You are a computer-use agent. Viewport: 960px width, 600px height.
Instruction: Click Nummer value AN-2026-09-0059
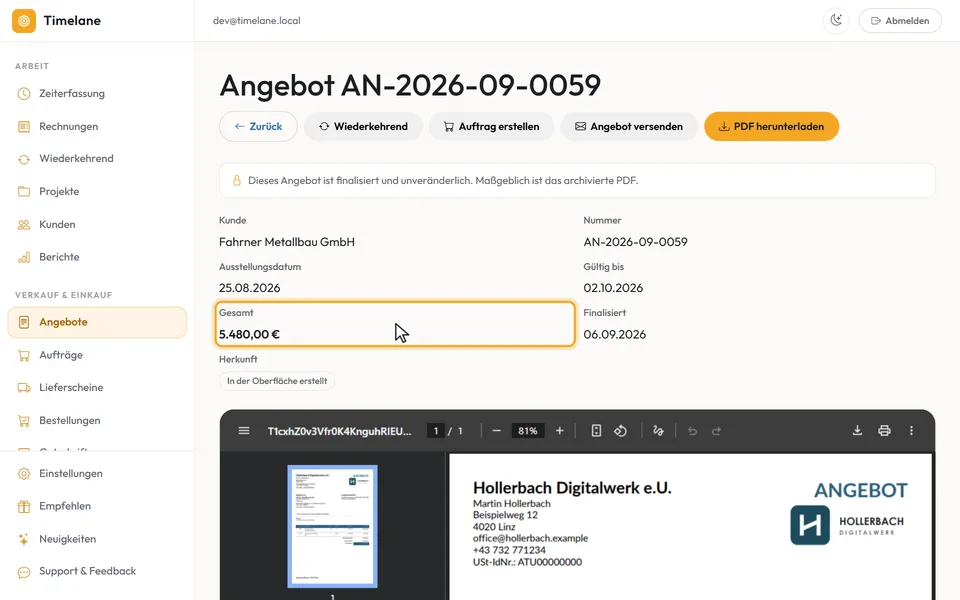[635, 242]
